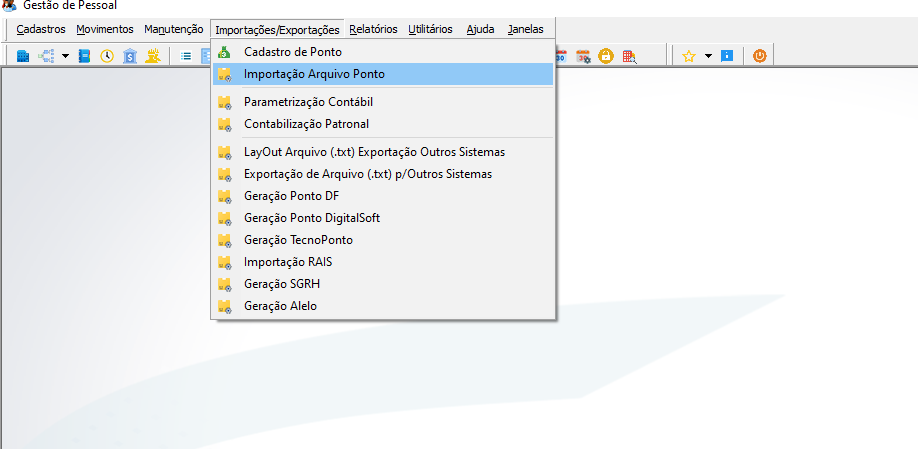
Task: Expand the hierarchy icon dropdown arrow
Action: (x=65, y=56)
